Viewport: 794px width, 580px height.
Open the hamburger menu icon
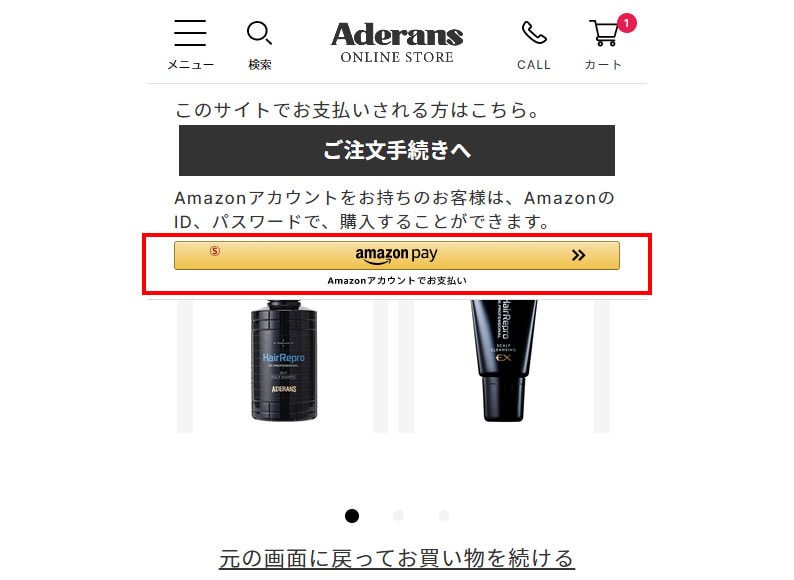coord(190,33)
